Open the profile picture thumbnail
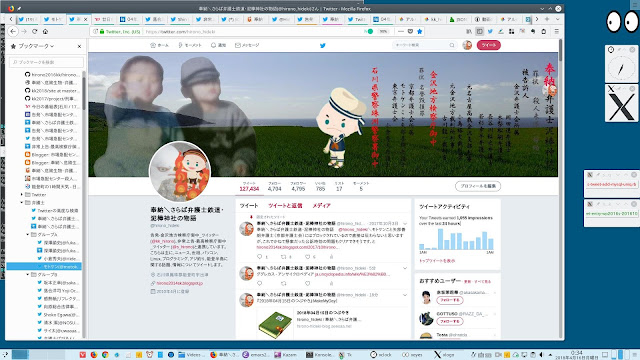 pos(180,171)
